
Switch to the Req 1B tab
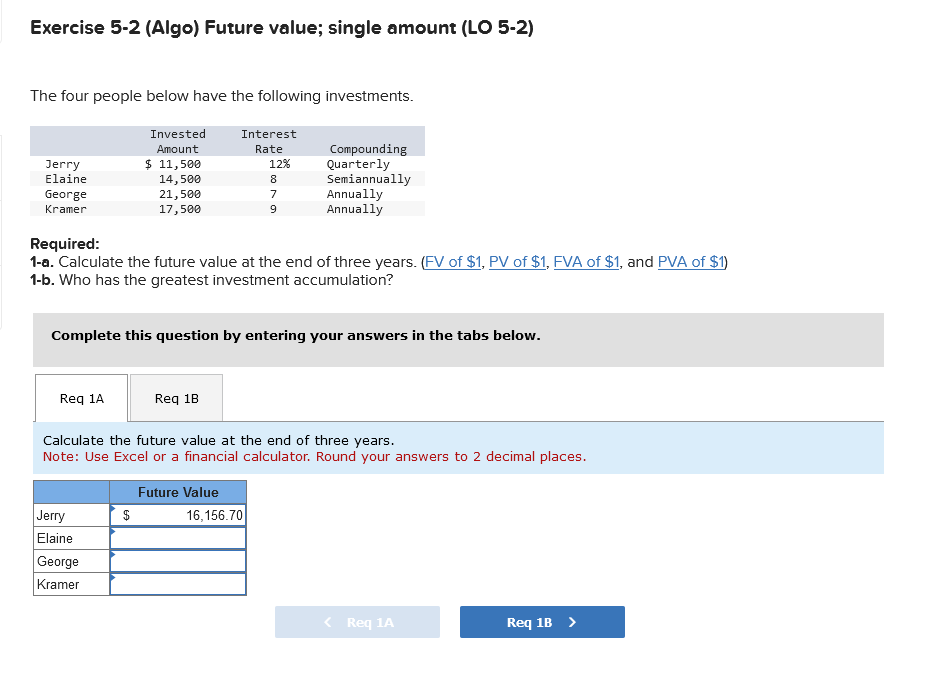(176, 397)
